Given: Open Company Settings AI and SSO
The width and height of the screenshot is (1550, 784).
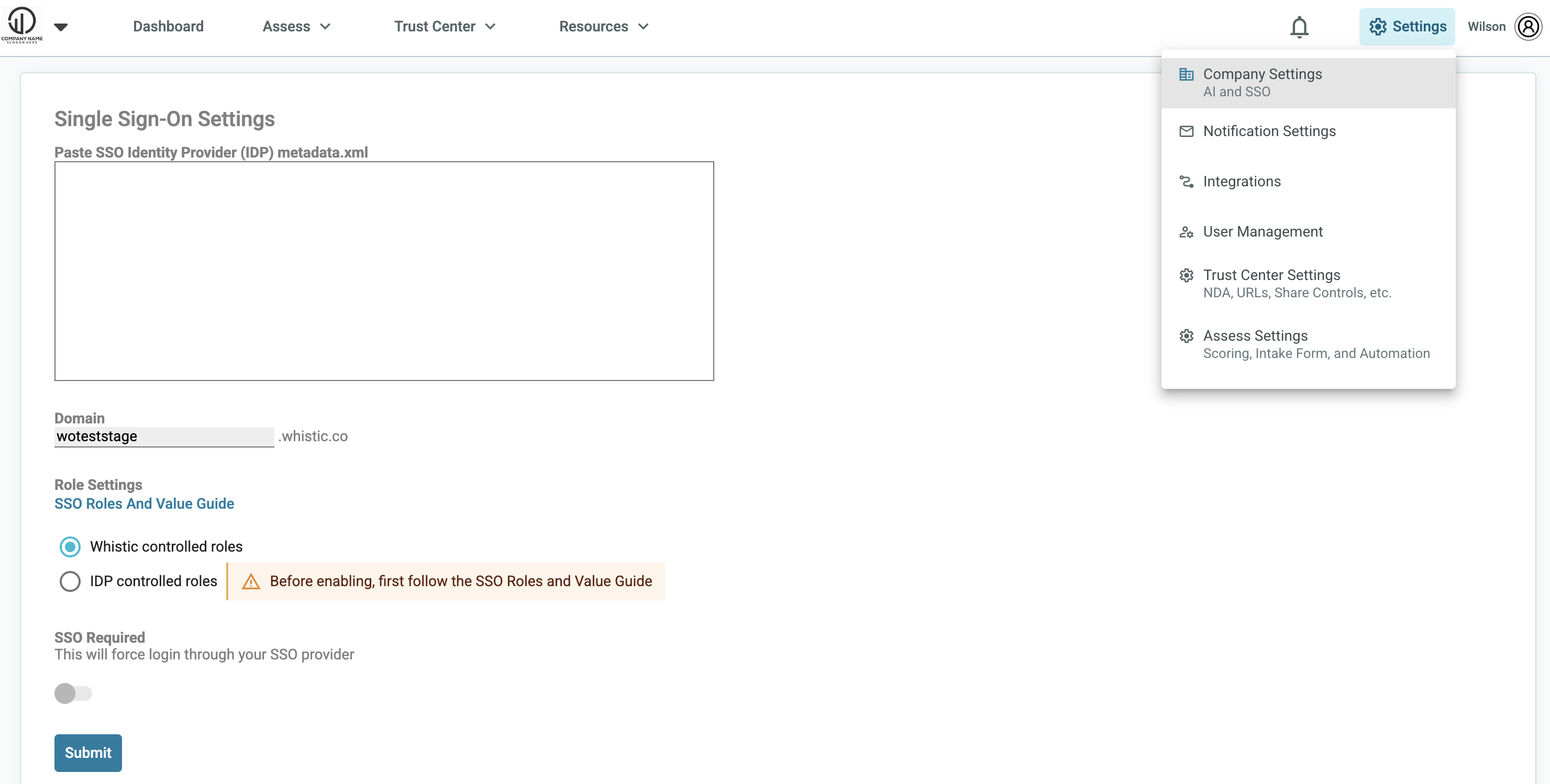Looking at the screenshot, I should [x=1308, y=83].
